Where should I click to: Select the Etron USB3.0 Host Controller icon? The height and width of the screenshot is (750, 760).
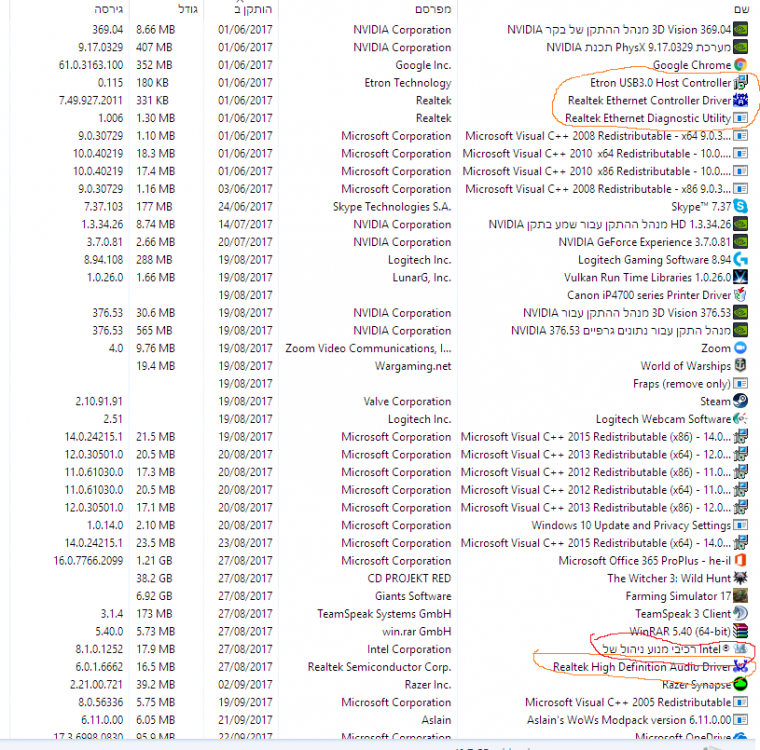[740, 82]
